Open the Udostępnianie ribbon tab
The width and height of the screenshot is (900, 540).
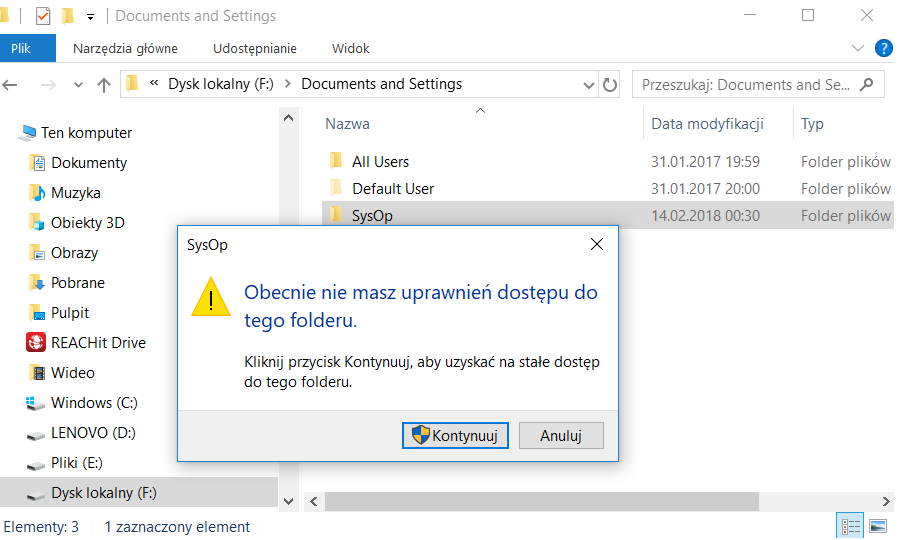tap(255, 49)
